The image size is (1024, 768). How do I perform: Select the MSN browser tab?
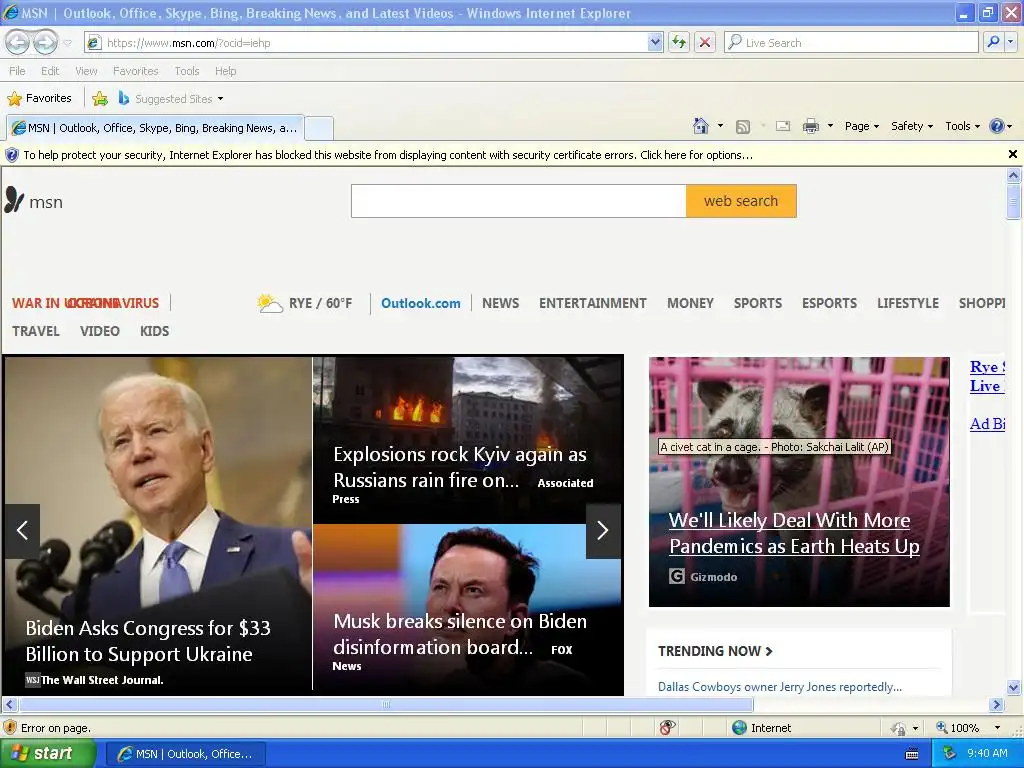[x=155, y=128]
